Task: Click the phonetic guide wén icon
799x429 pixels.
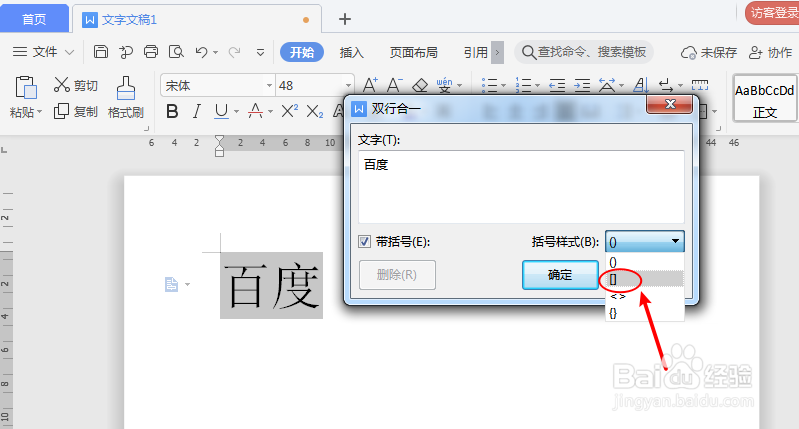Action: tap(444, 85)
